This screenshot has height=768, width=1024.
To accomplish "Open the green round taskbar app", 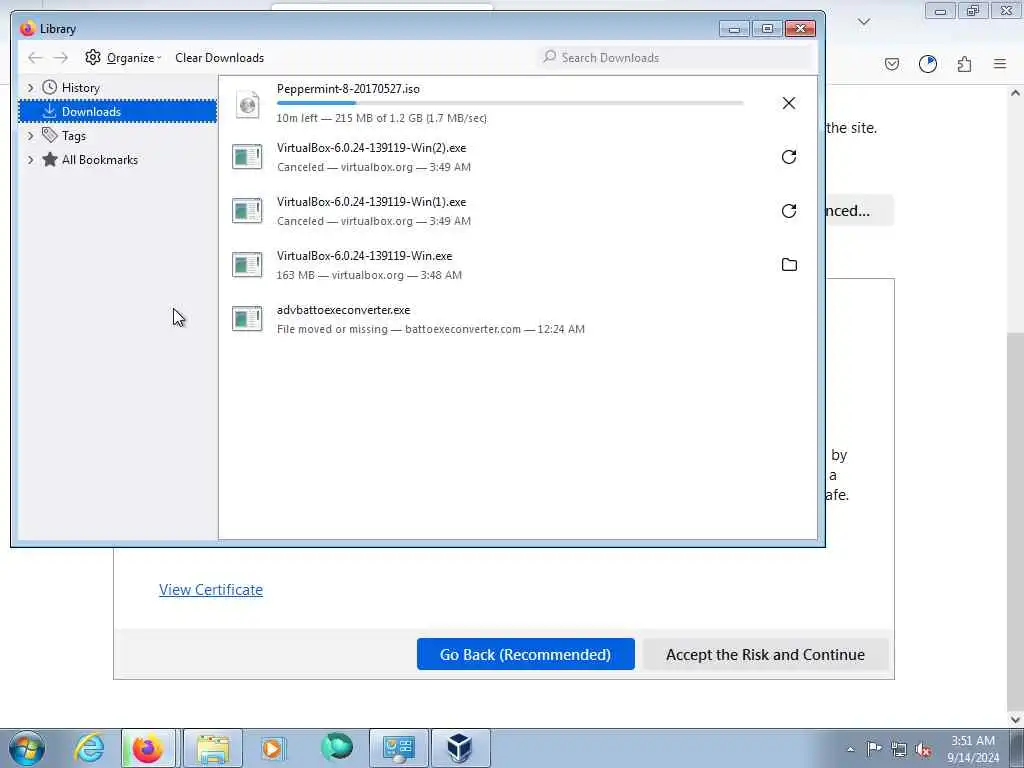I will [337, 748].
